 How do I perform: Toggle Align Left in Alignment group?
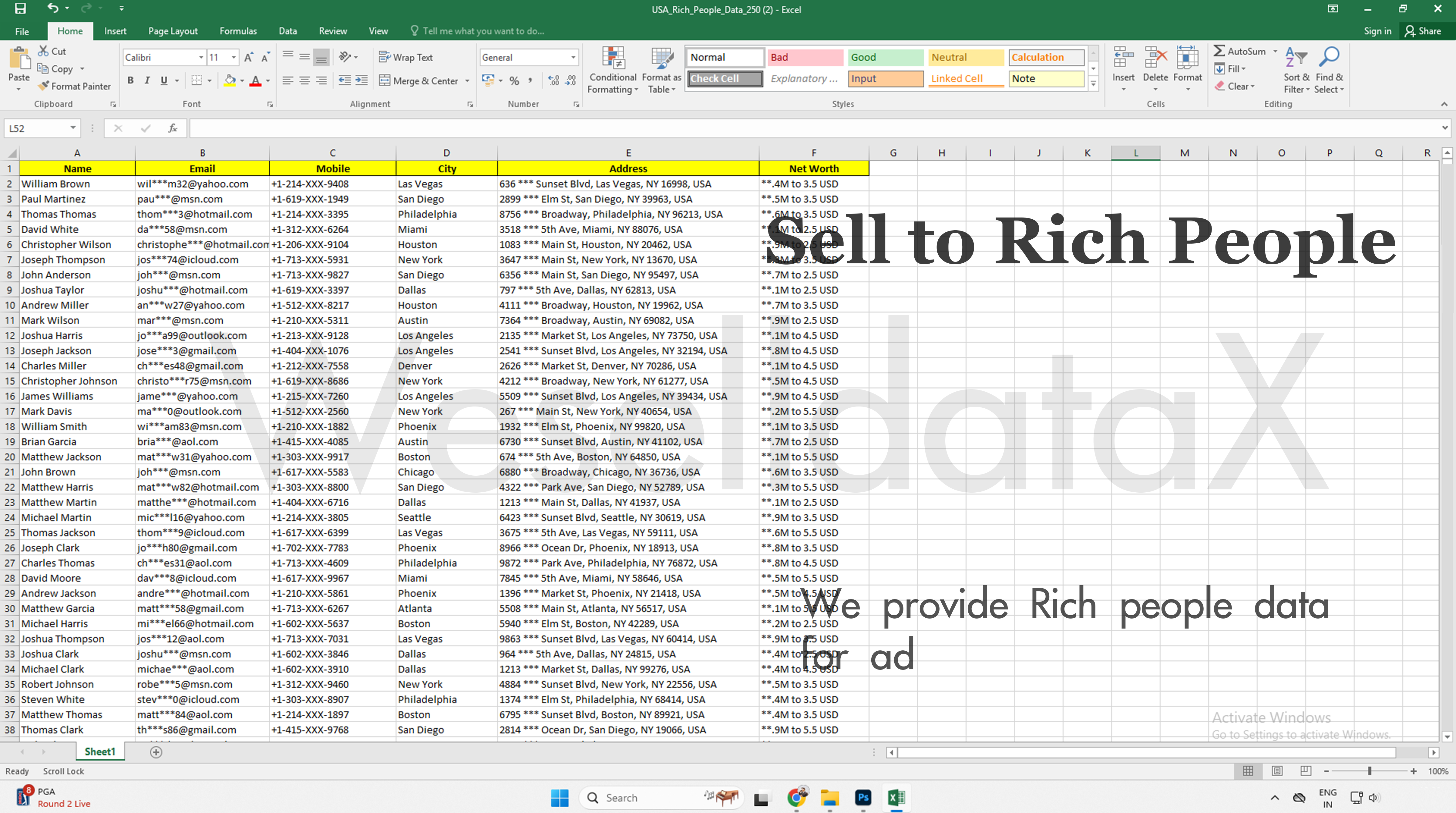coord(288,80)
